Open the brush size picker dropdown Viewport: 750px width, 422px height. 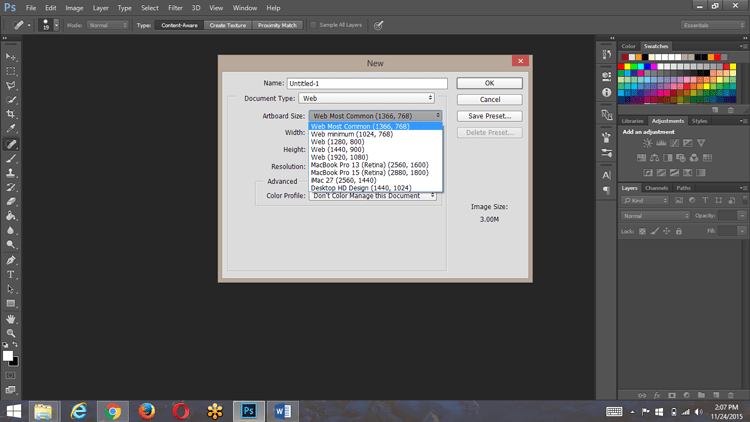56,25
